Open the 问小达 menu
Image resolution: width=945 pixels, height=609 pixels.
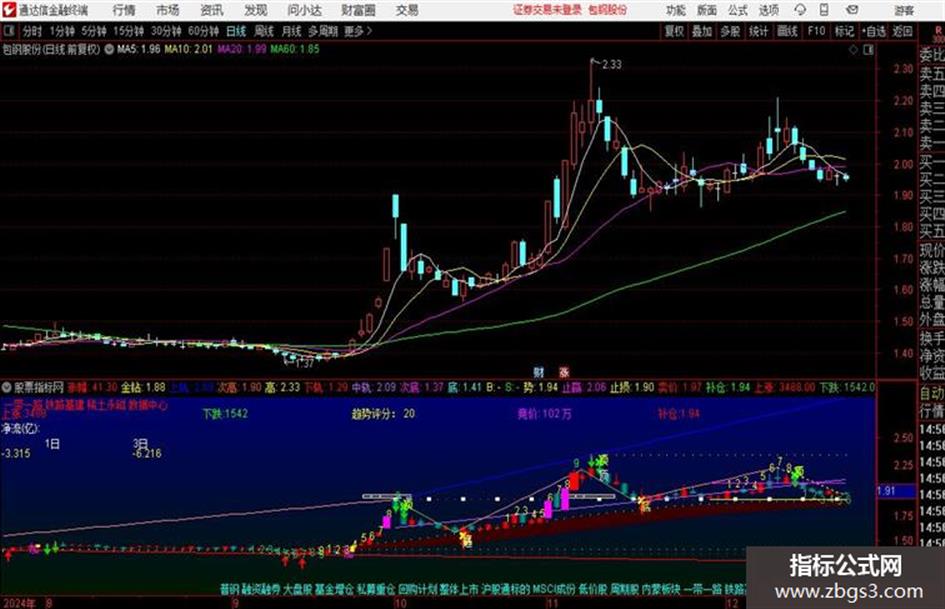[x=304, y=10]
